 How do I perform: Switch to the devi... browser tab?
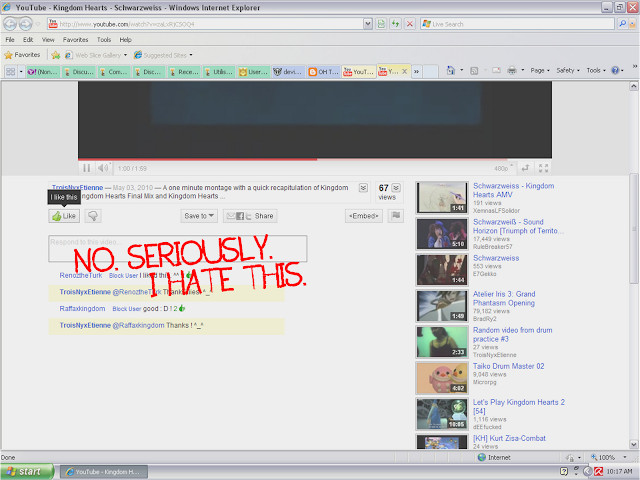pyautogui.click(x=288, y=72)
